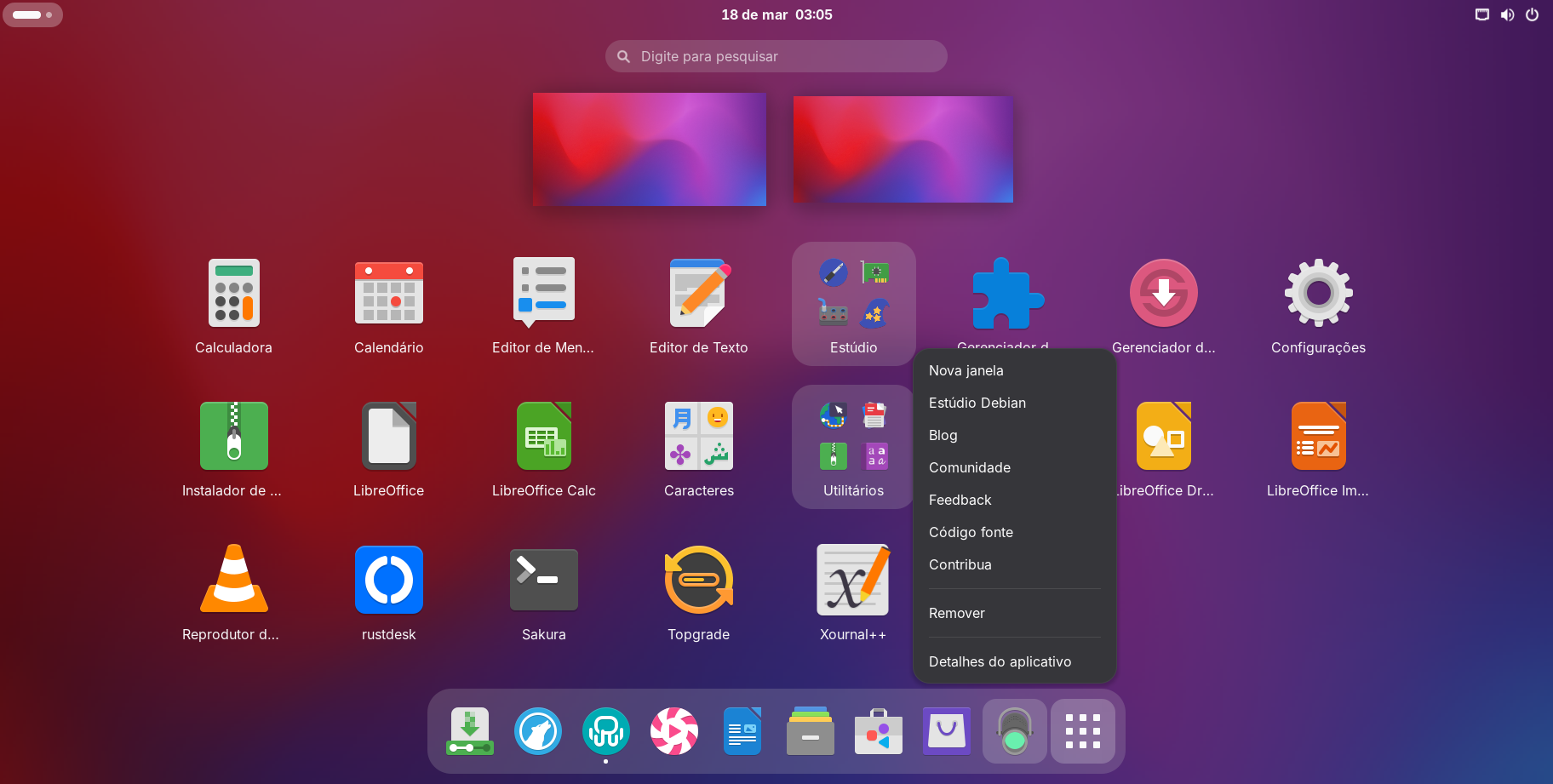Click Remover in the context menu
The width and height of the screenshot is (1553, 784).
pos(956,613)
